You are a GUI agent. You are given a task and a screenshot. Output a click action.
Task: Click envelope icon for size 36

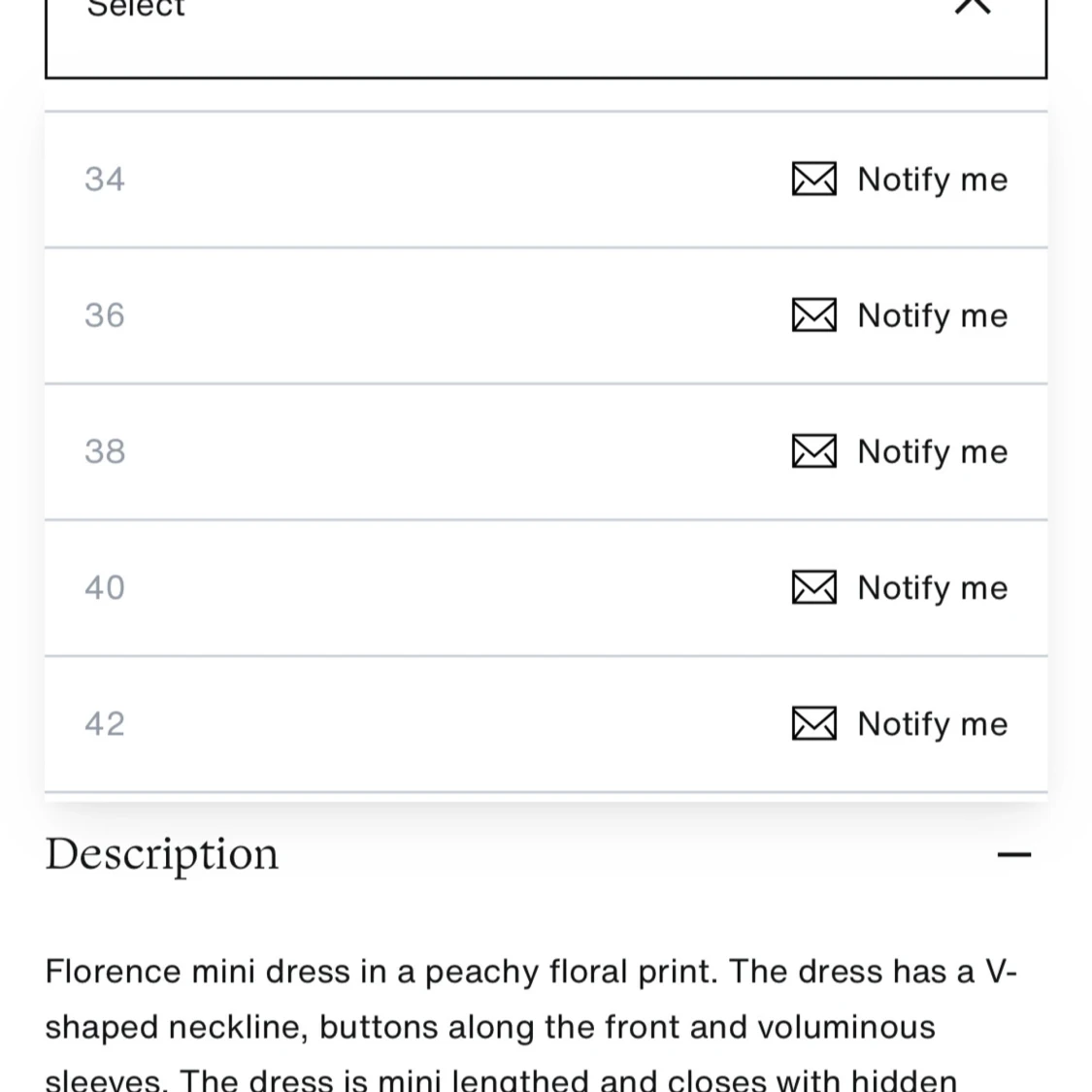coord(813,315)
